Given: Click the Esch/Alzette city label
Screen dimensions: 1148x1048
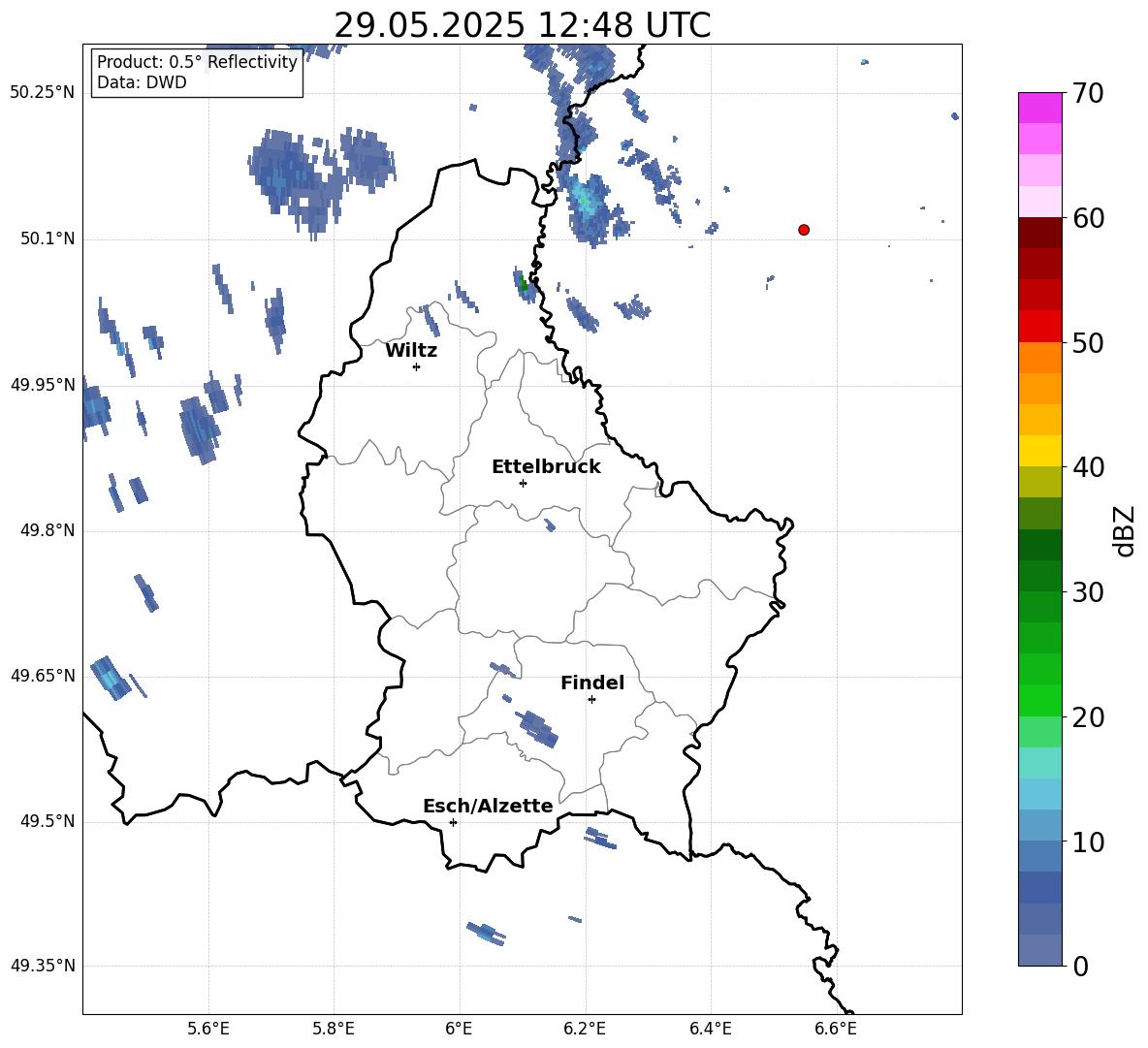Looking at the screenshot, I should pos(488,807).
